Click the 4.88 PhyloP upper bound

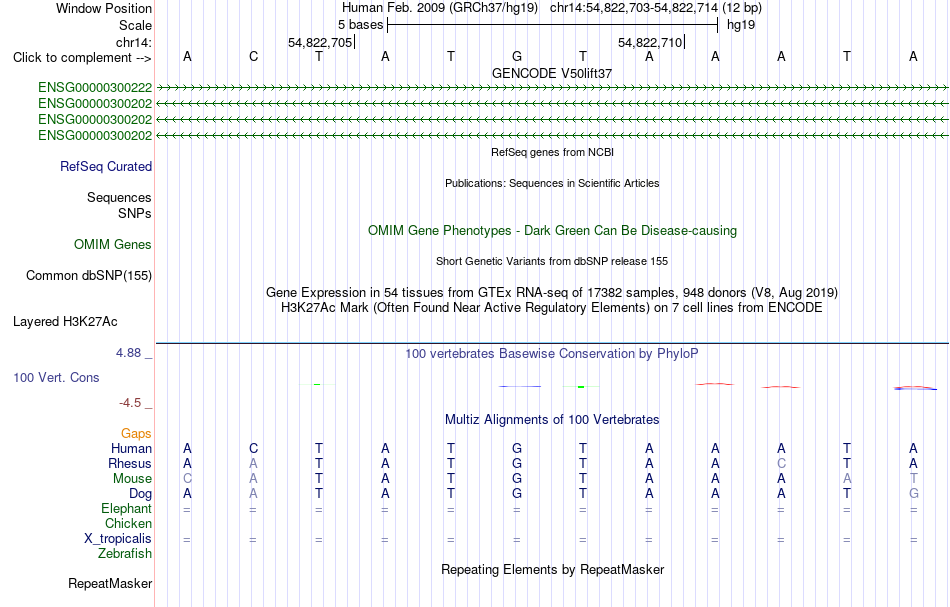128,353
